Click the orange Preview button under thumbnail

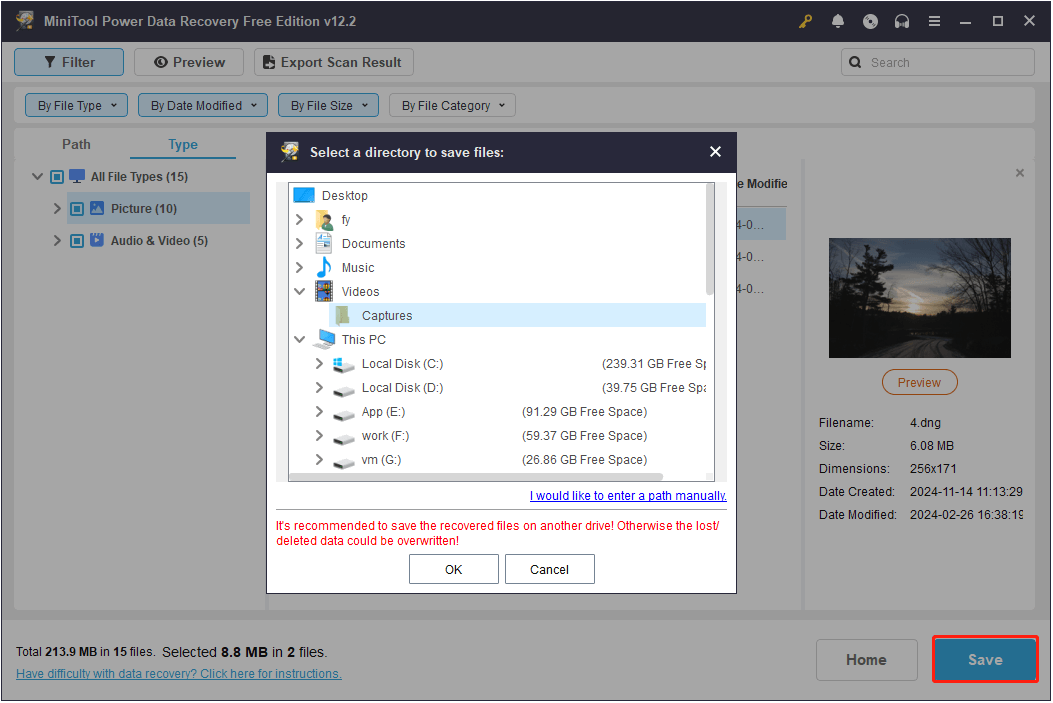(919, 382)
